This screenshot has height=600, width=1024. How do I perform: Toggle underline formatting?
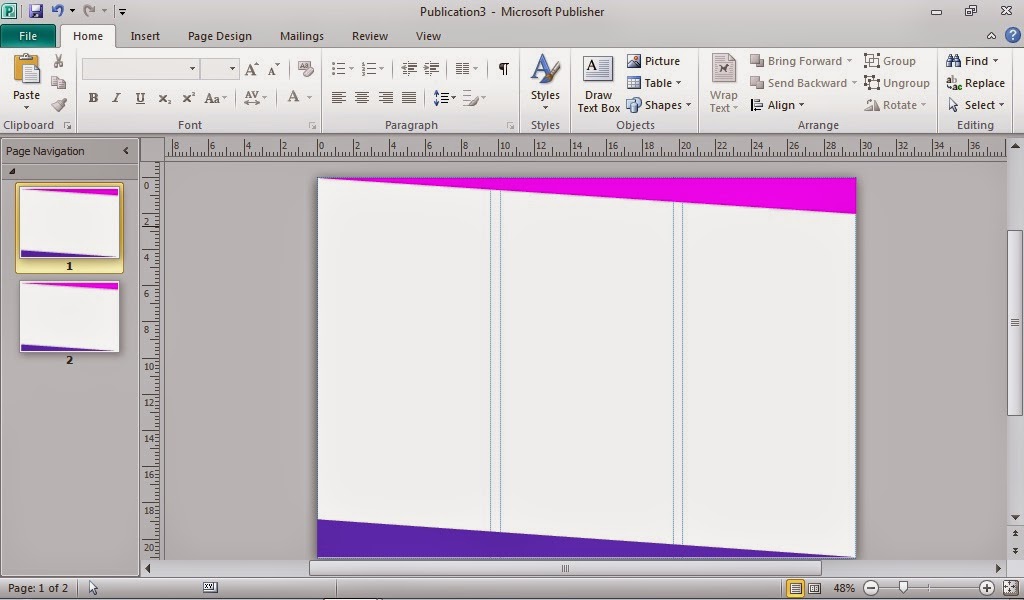140,98
